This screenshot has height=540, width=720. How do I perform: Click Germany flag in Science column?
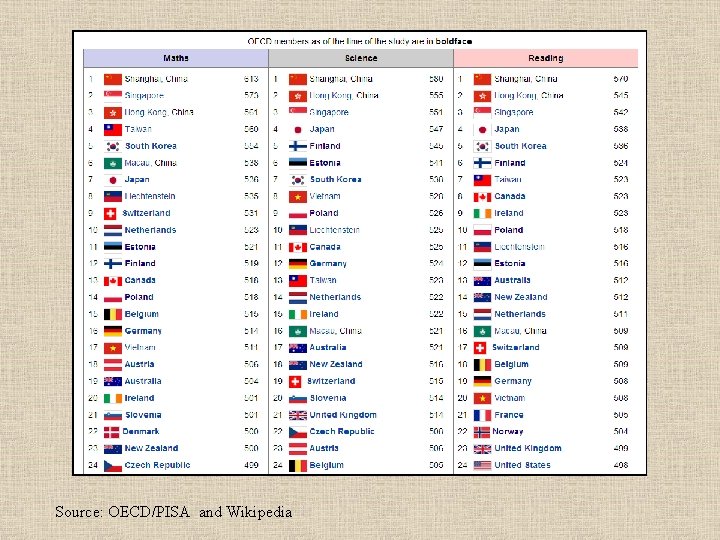tap(298, 264)
